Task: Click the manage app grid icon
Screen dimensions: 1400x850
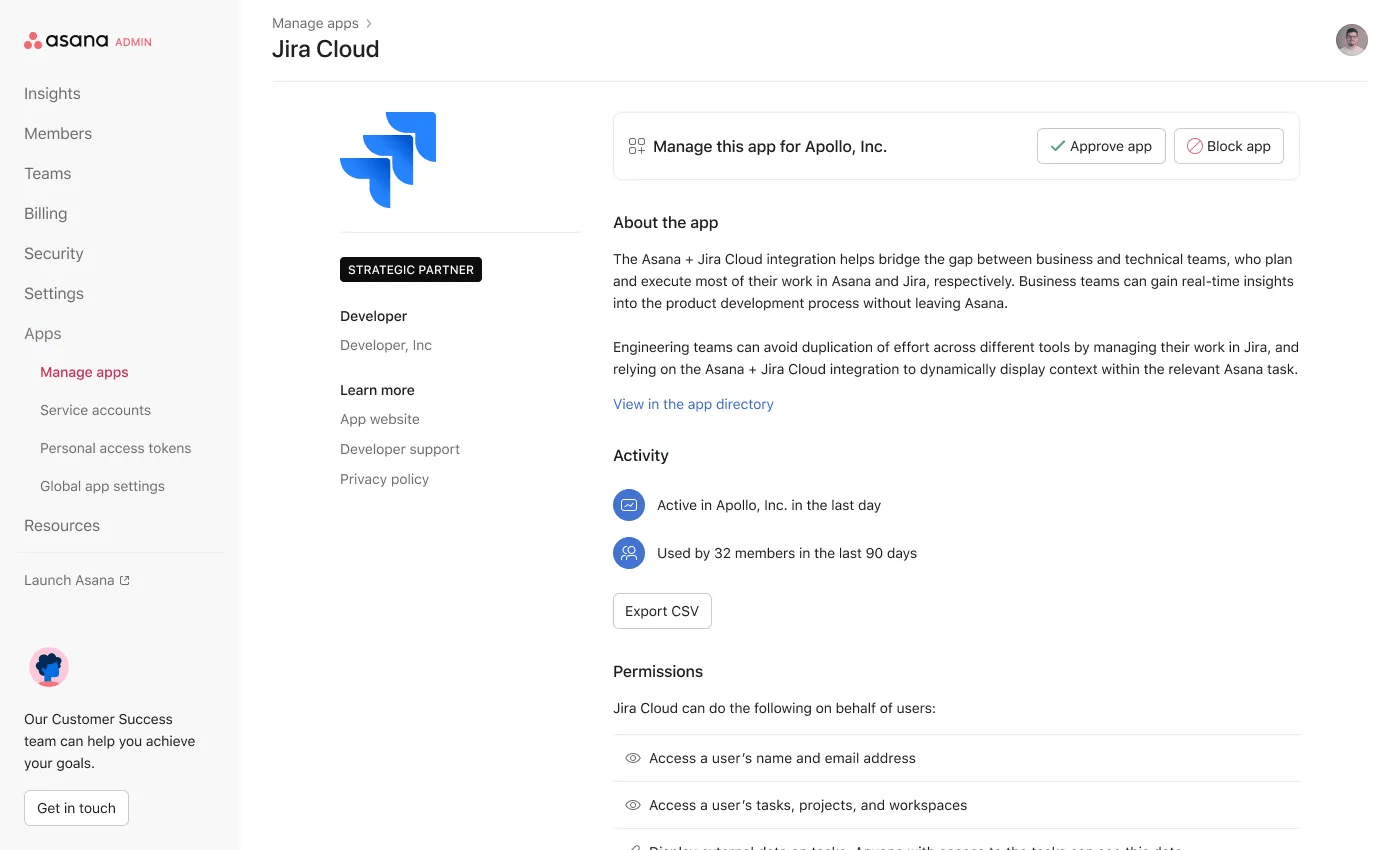Action: tap(637, 146)
